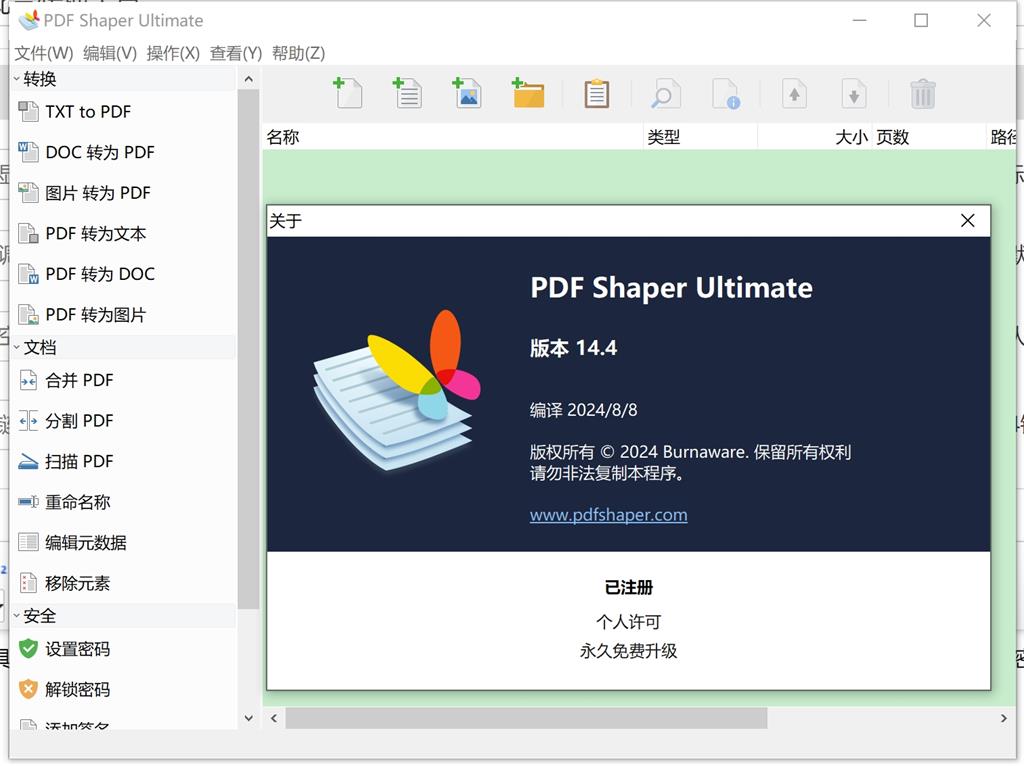Screen dimensions: 1024x766
Task: Click the 编辑元数据 icon
Action: click(x=28, y=543)
